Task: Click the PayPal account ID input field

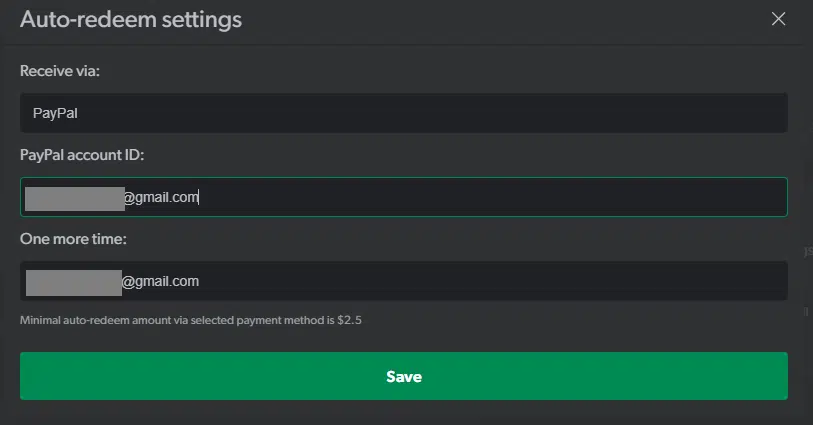Action: (x=403, y=197)
